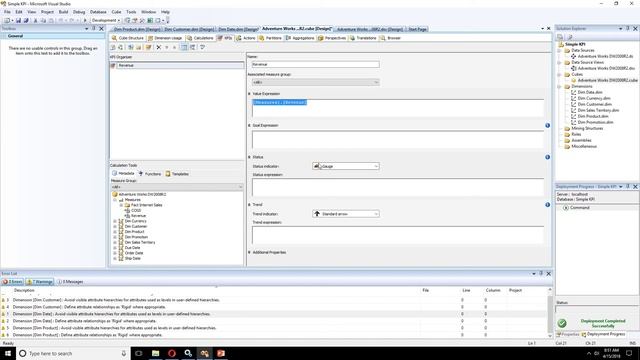Switch to the Calculations tab
The width and height of the screenshot is (640, 360).
[200, 38]
